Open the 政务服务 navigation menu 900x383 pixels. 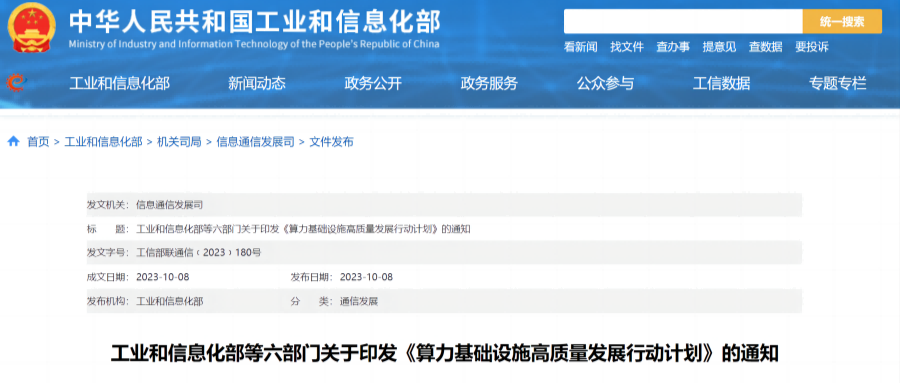tap(489, 84)
